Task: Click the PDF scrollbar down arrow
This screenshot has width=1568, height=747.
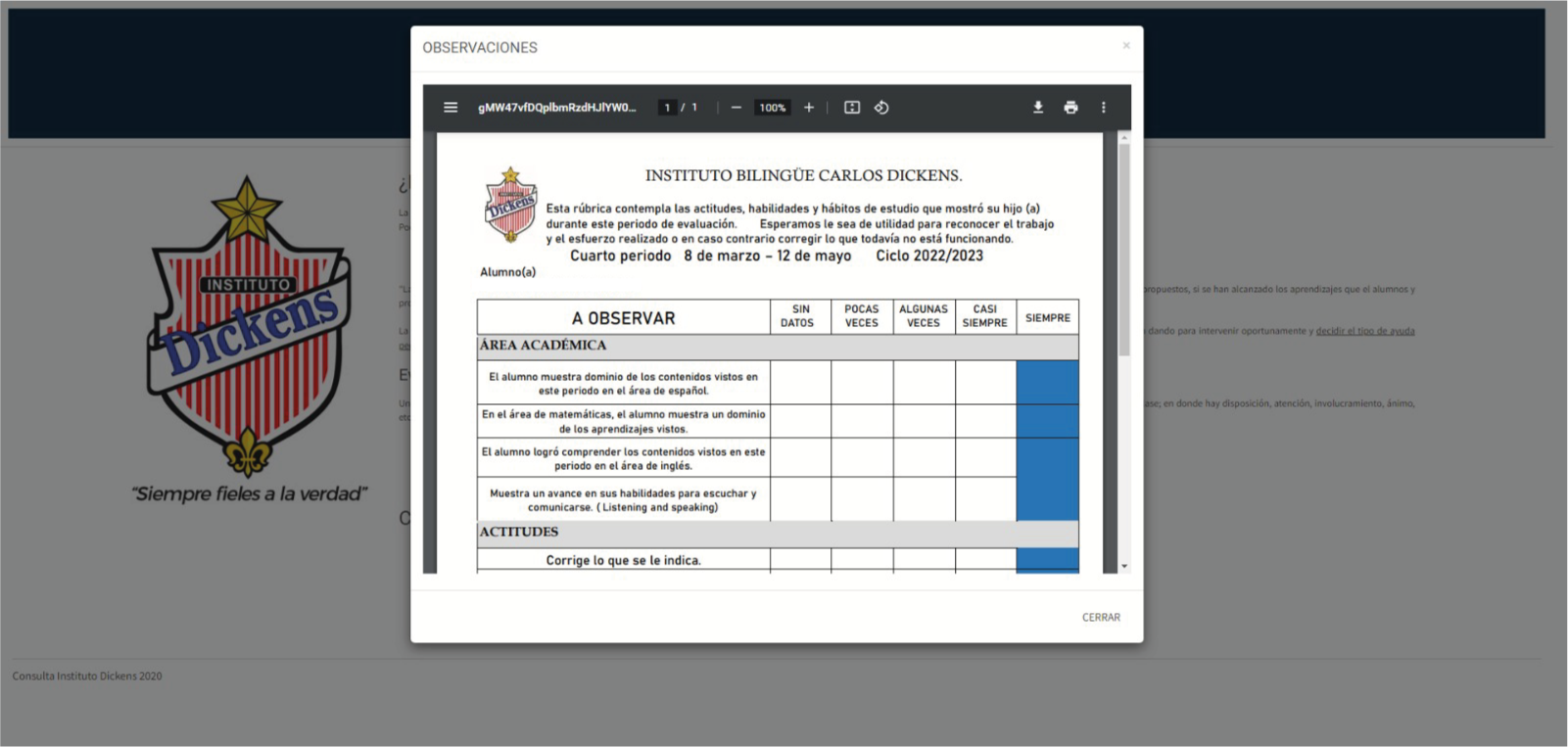Action: 1124,566
